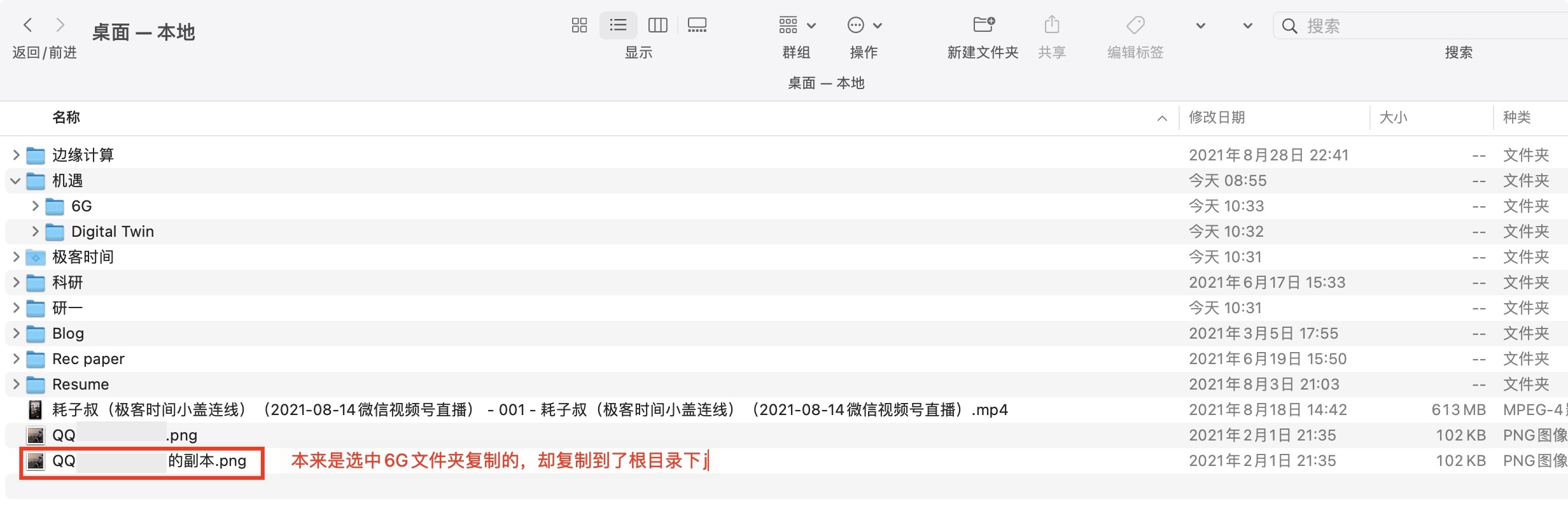This screenshot has width=1568, height=522.
Task: Select the 极客时间 folder icon
Action: click(x=36, y=257)
